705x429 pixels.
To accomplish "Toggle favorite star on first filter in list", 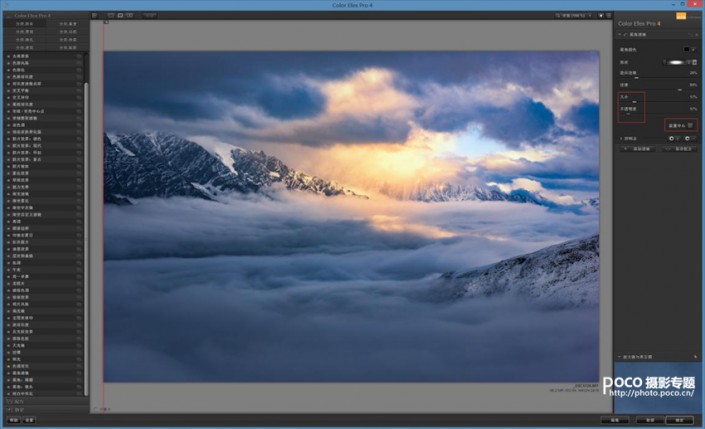I will 79,56.
